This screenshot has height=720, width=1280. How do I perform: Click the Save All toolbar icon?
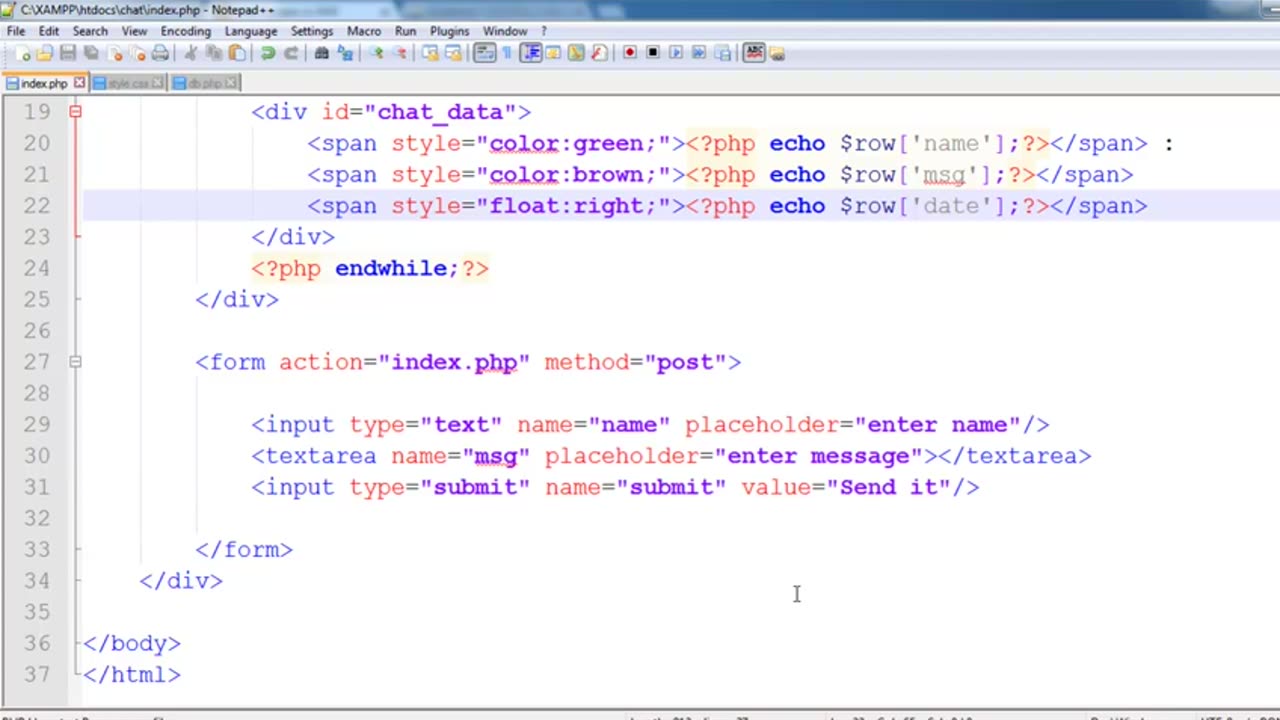91,53
